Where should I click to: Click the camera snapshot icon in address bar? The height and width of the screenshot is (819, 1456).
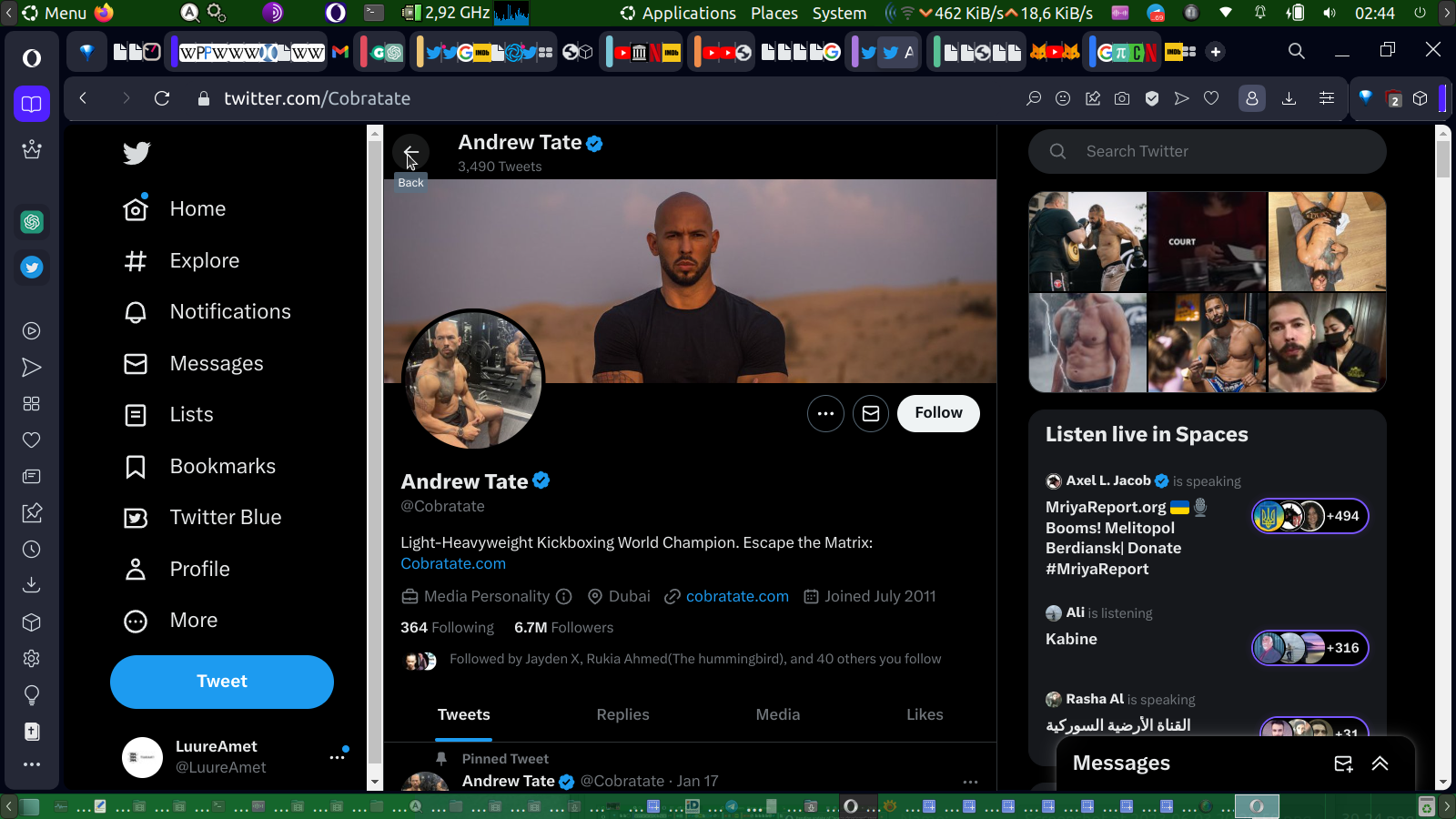click(x=1122, y=98)
